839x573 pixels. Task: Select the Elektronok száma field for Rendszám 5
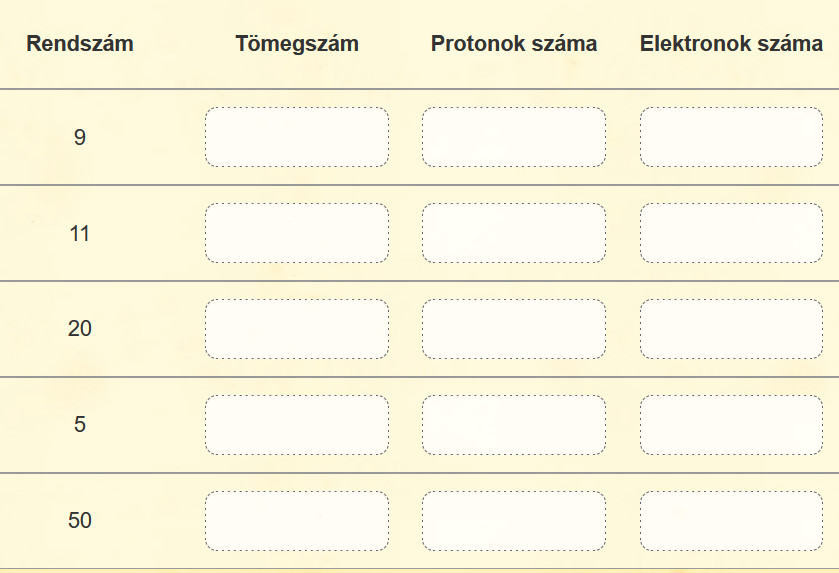click(x=731, y=425)
